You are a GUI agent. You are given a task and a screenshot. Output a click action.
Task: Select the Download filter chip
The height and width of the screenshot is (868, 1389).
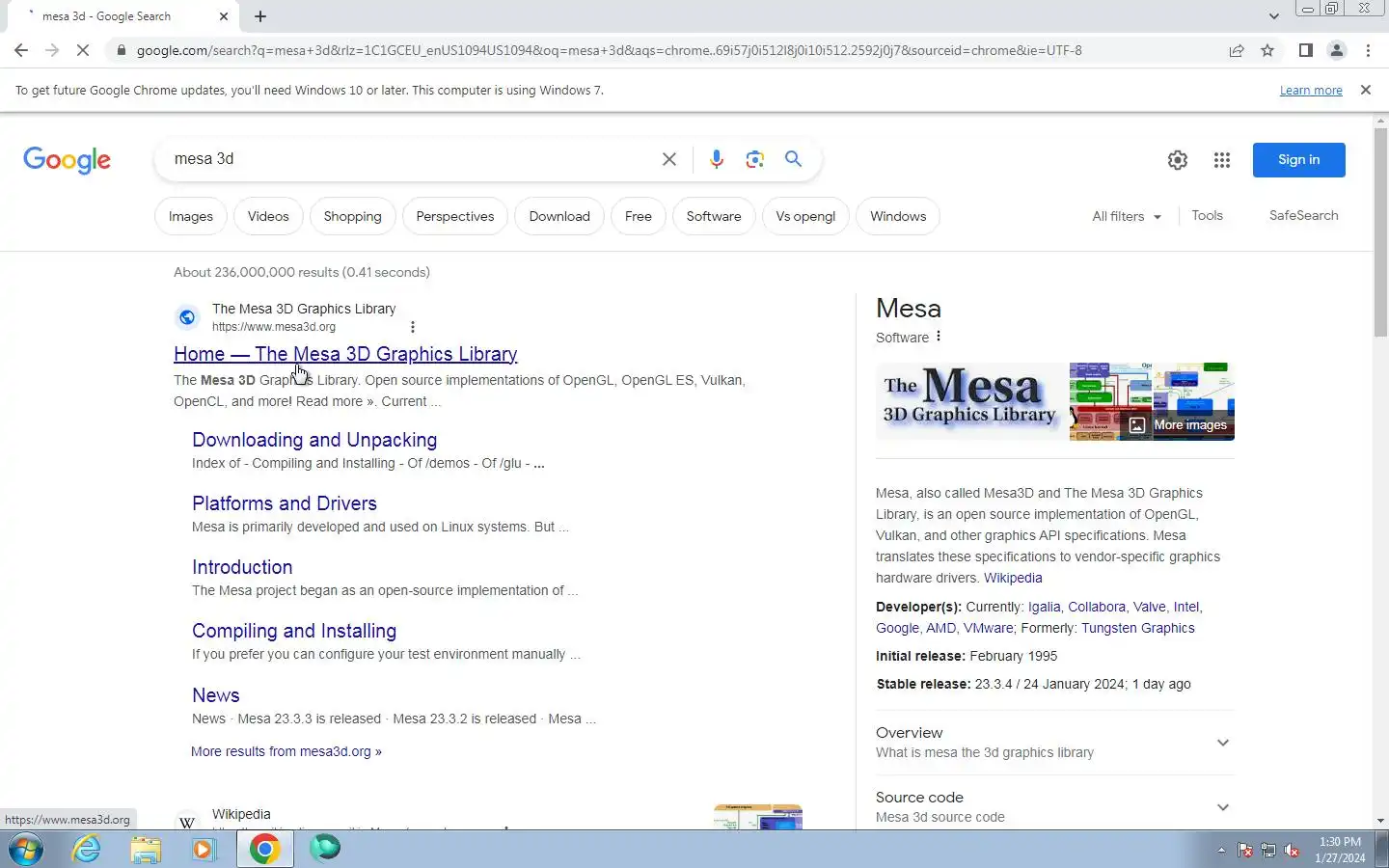pos(559,216)
